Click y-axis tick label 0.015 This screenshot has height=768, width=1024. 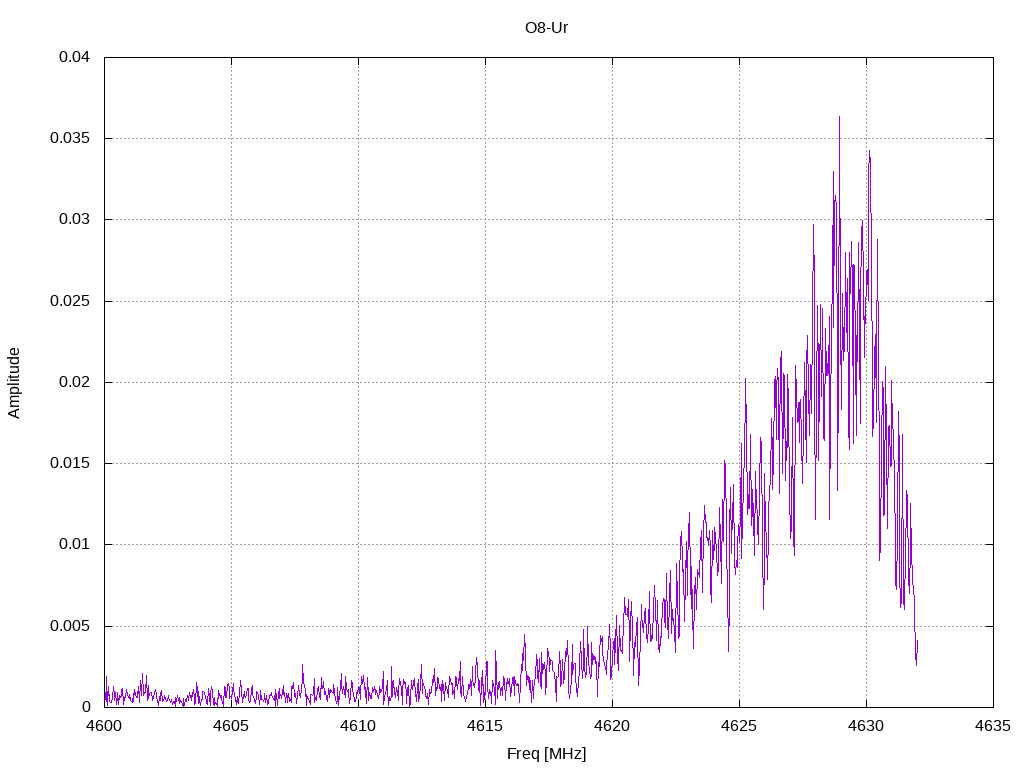click(x=70, y=463)
